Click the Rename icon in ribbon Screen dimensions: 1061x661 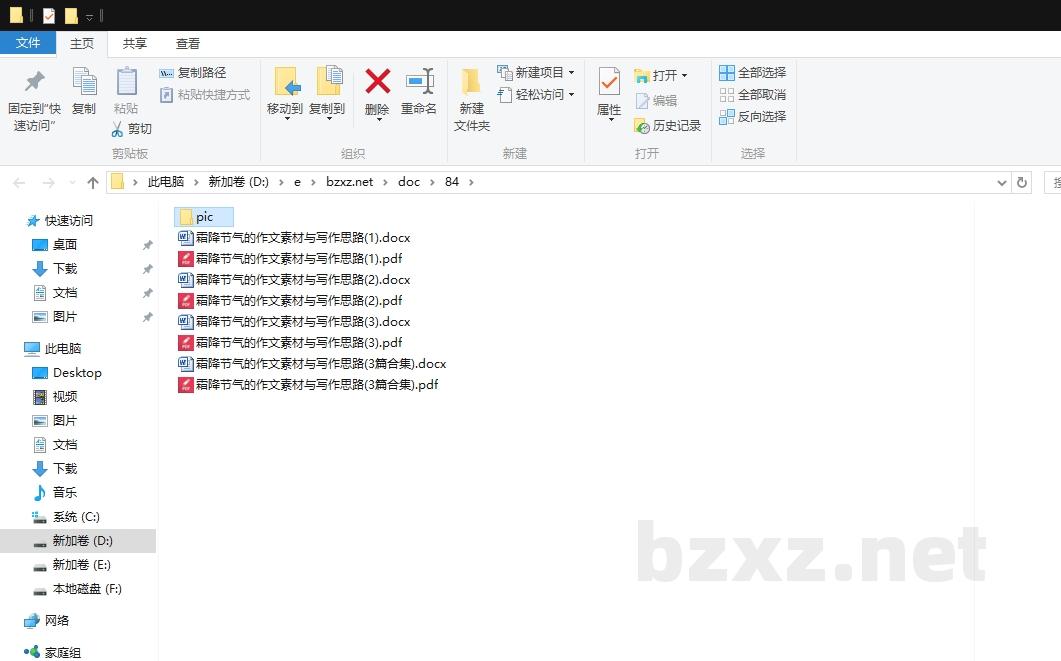(x=419, y=82)
